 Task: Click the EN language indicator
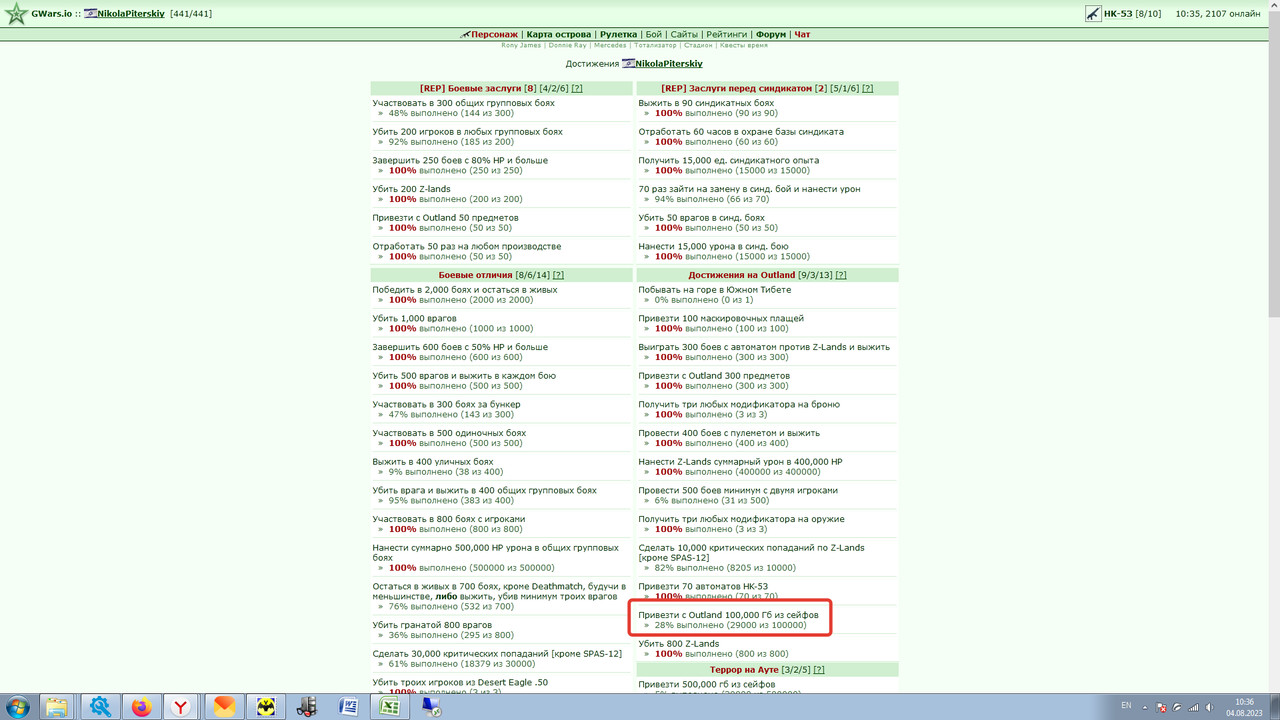[1126, 706]
